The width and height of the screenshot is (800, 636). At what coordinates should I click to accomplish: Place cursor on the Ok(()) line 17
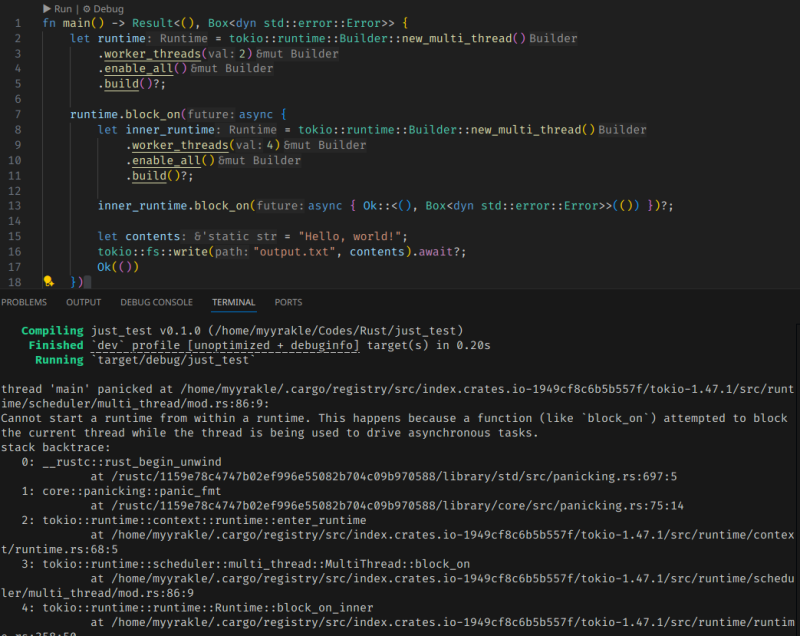click(118, 267)
